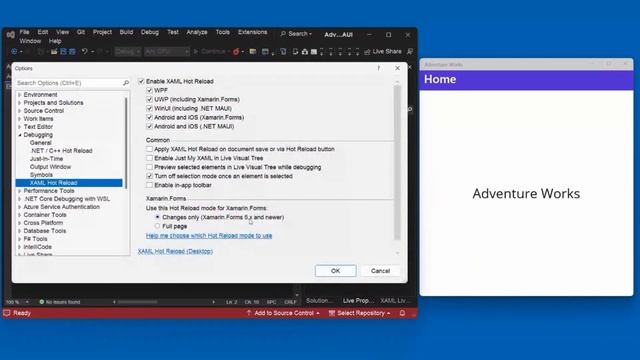This screenshot has width=640, height=360.
Task: Expand the Container Tools node
Action: (20, 215)
